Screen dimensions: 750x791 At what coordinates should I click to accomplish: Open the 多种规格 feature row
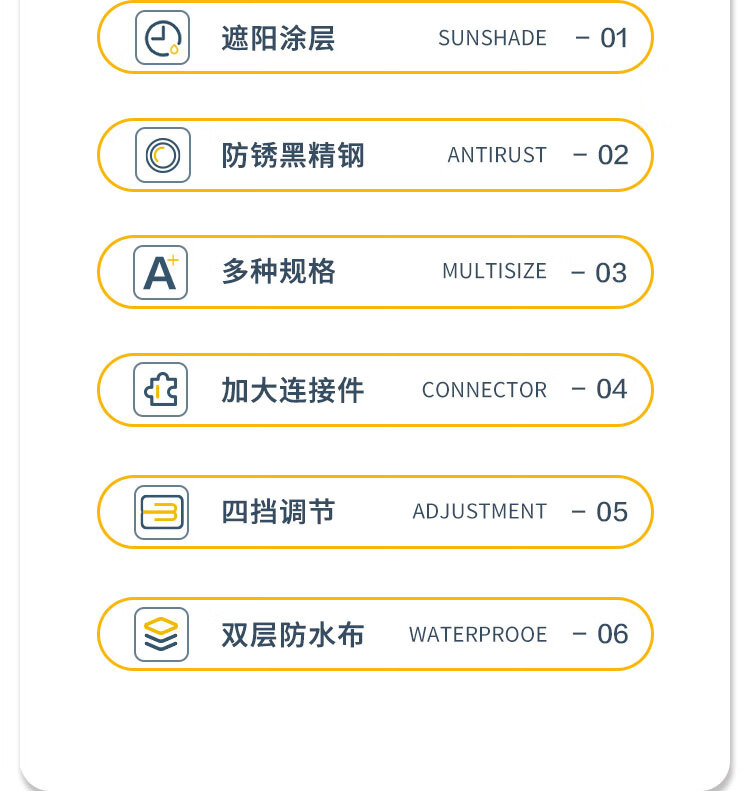[278, 272]
